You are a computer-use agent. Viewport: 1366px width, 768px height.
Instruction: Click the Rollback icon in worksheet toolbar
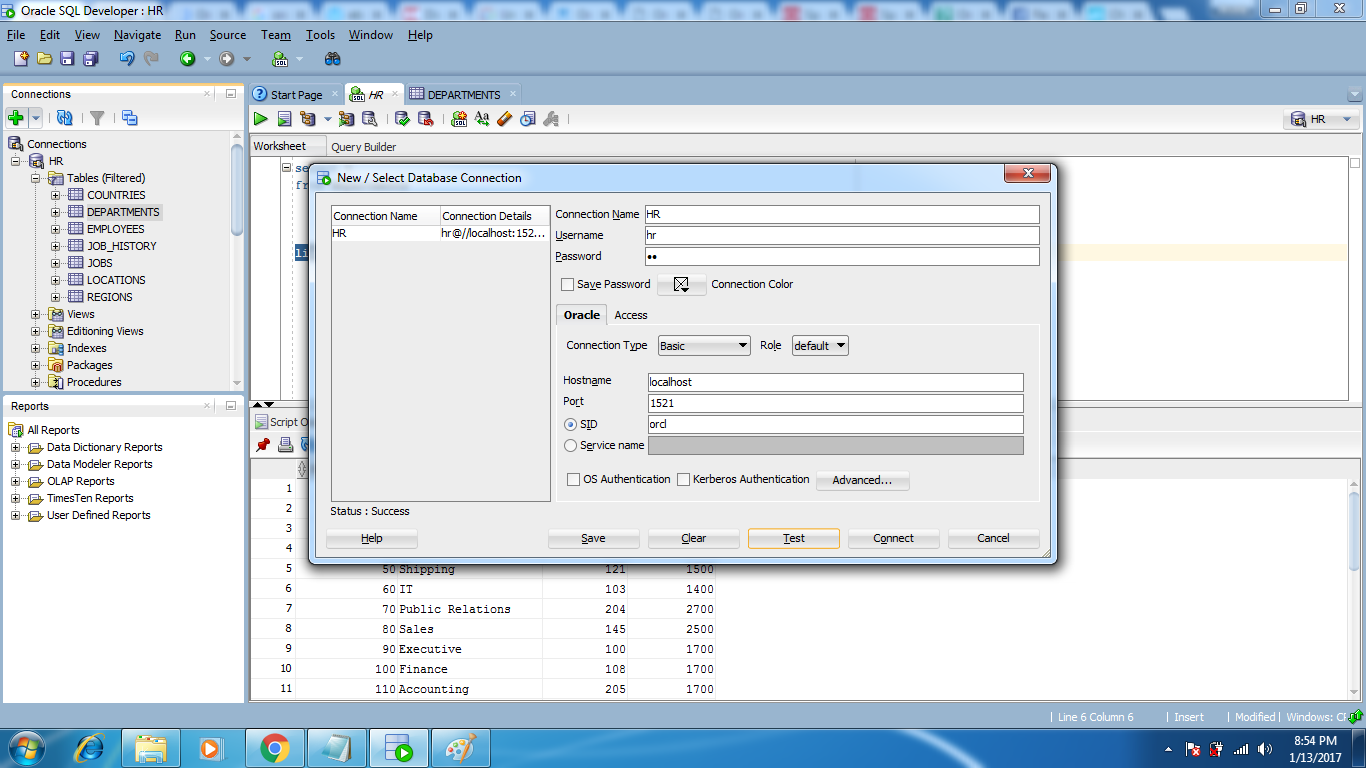tap(425, 119)
